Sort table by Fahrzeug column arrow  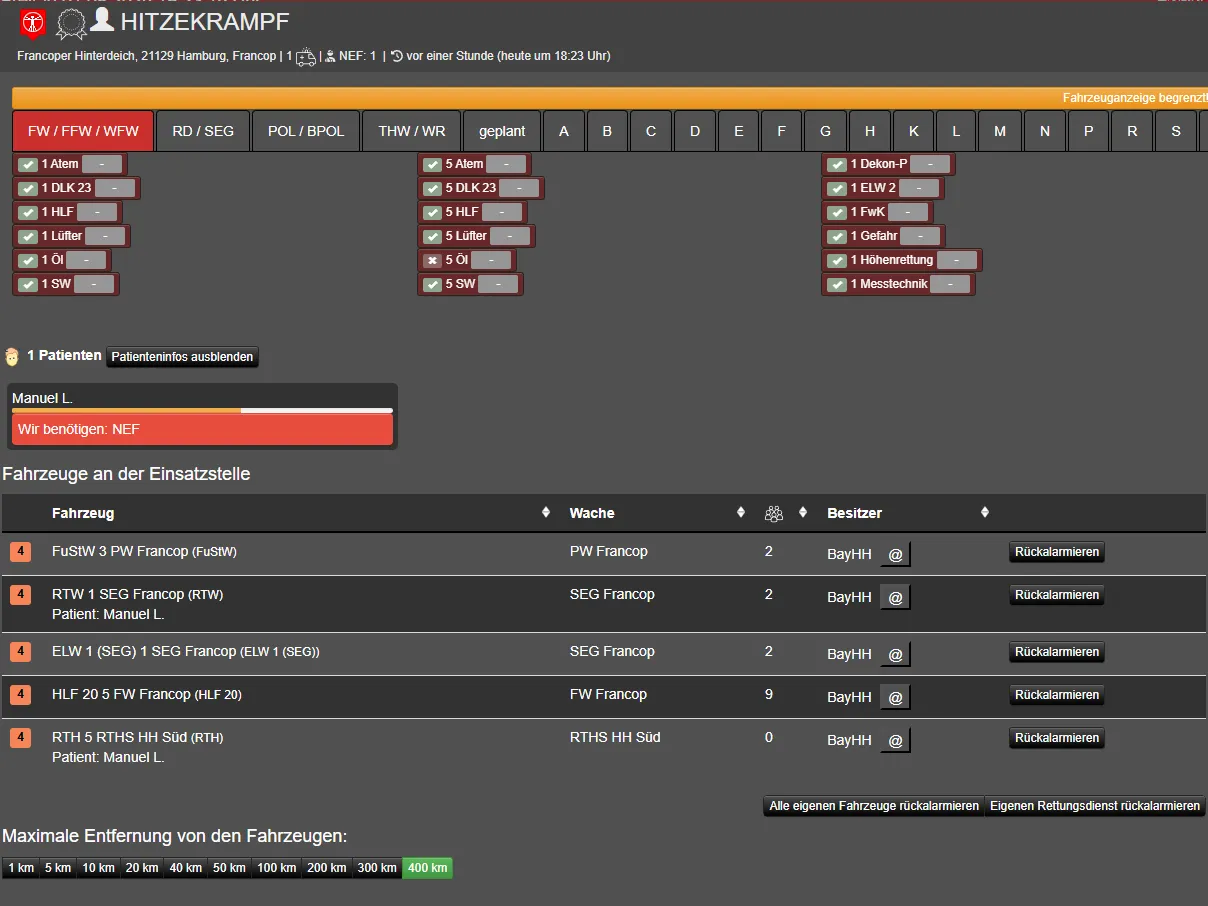click(546, 512)
